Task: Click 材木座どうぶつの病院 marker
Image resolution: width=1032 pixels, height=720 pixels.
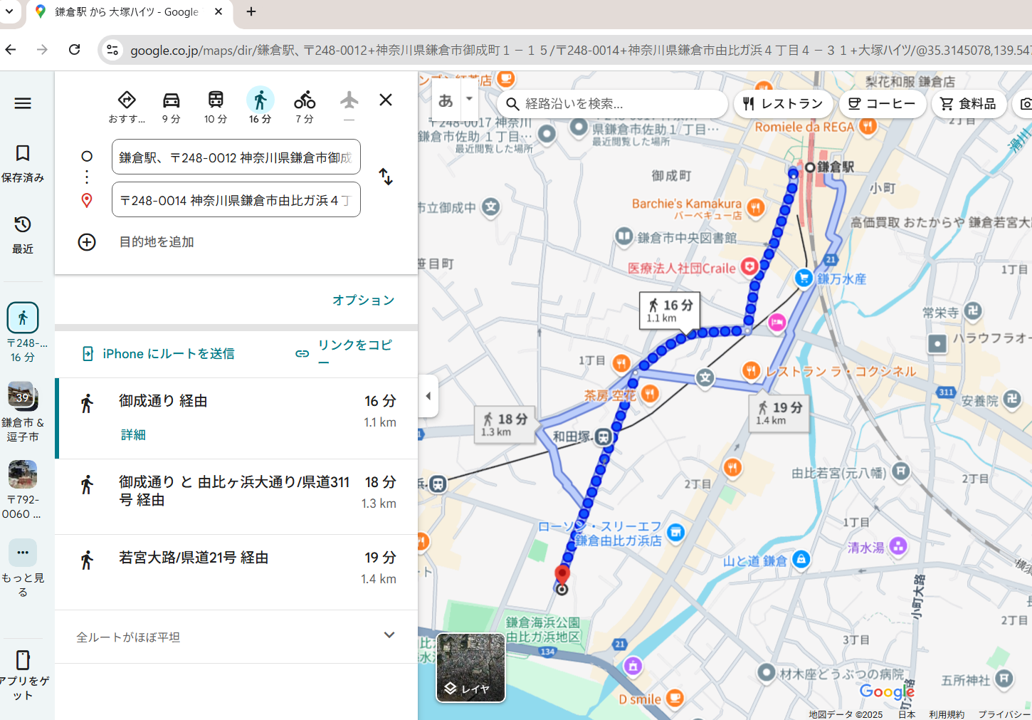Action: pyautogui.click(x=765, y=673)
